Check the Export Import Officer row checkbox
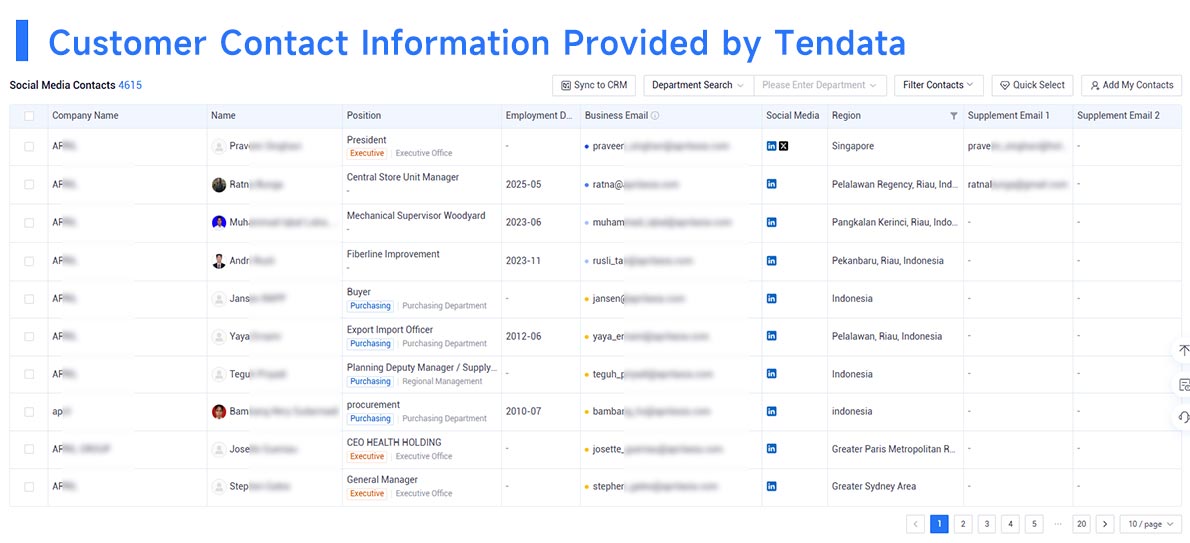The height and width of the screenshot is (543, 1190). click(29, 336)
